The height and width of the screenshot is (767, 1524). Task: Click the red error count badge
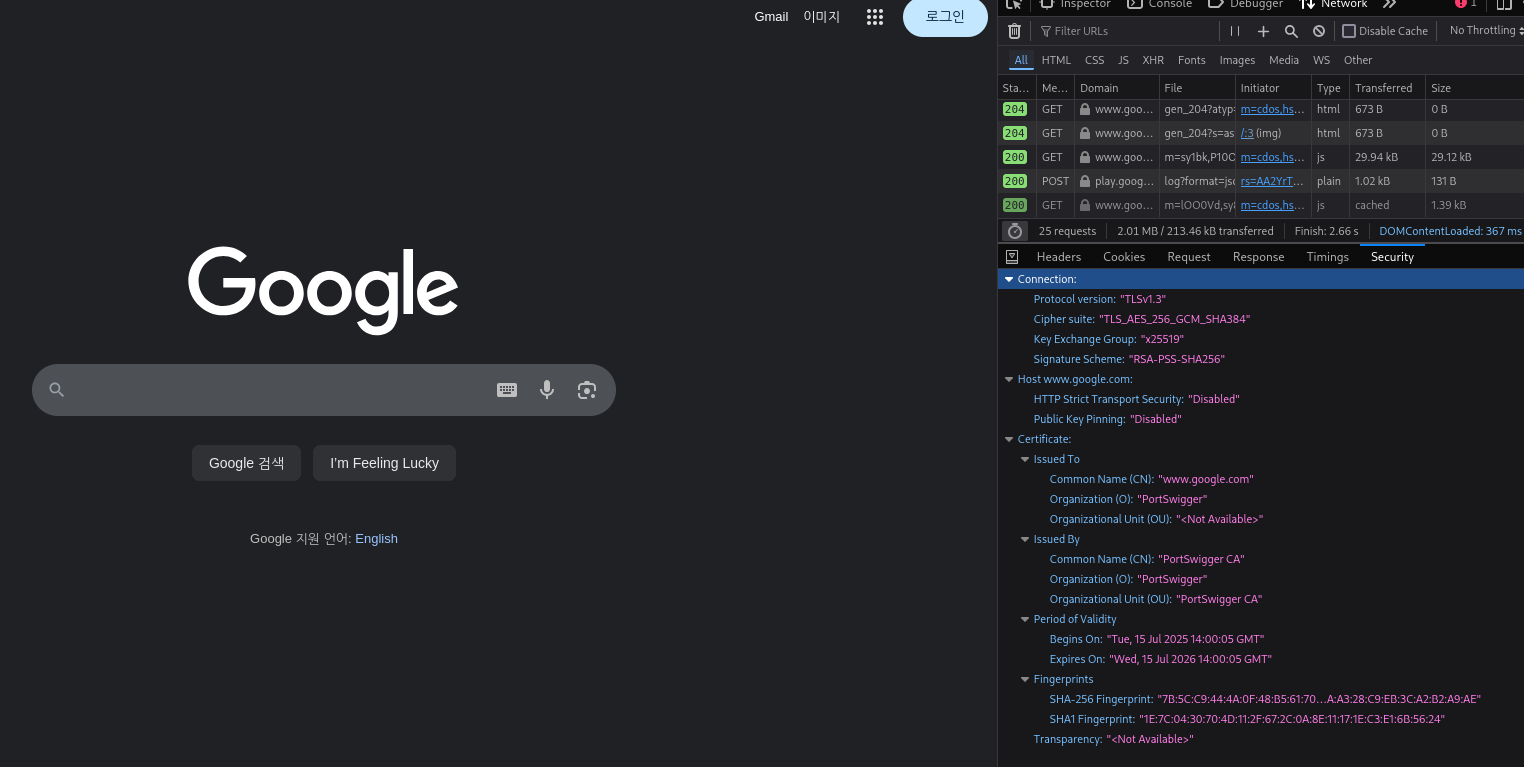(1466, 4)
